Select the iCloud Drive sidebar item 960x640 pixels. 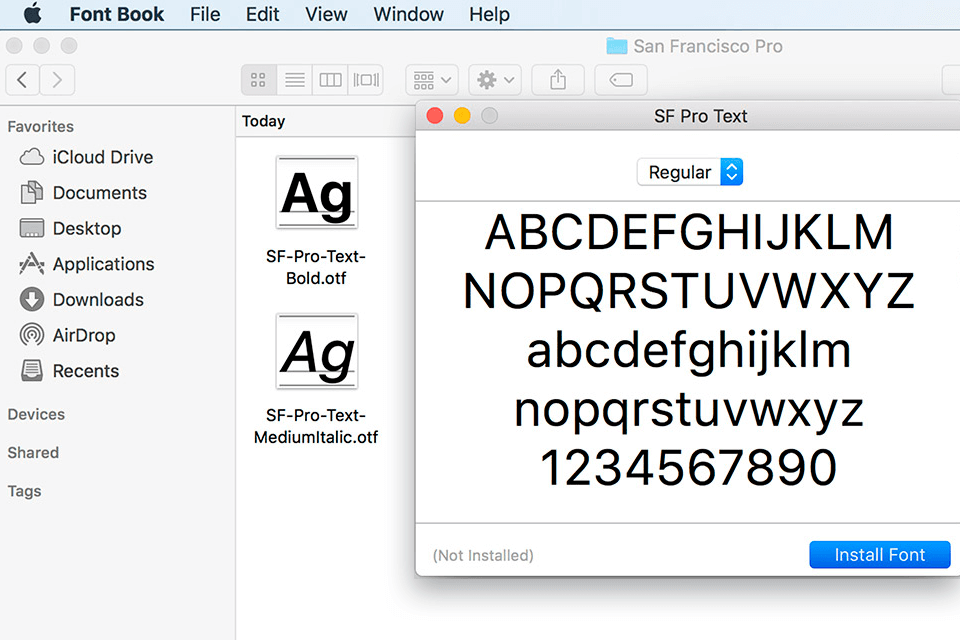pos(101,157)
